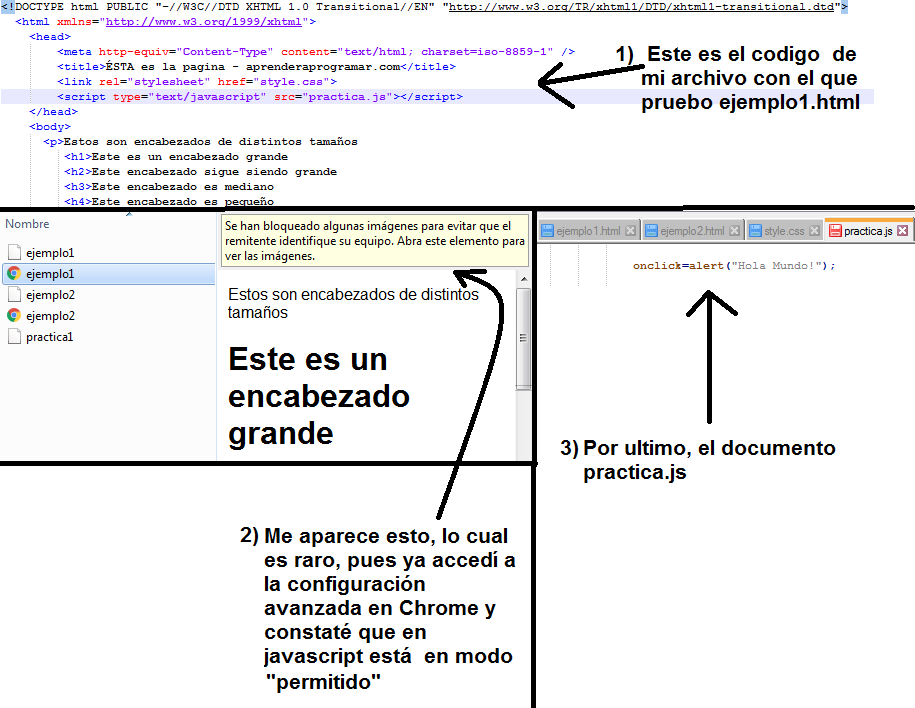Click the title tag code line

coord(256,67)
